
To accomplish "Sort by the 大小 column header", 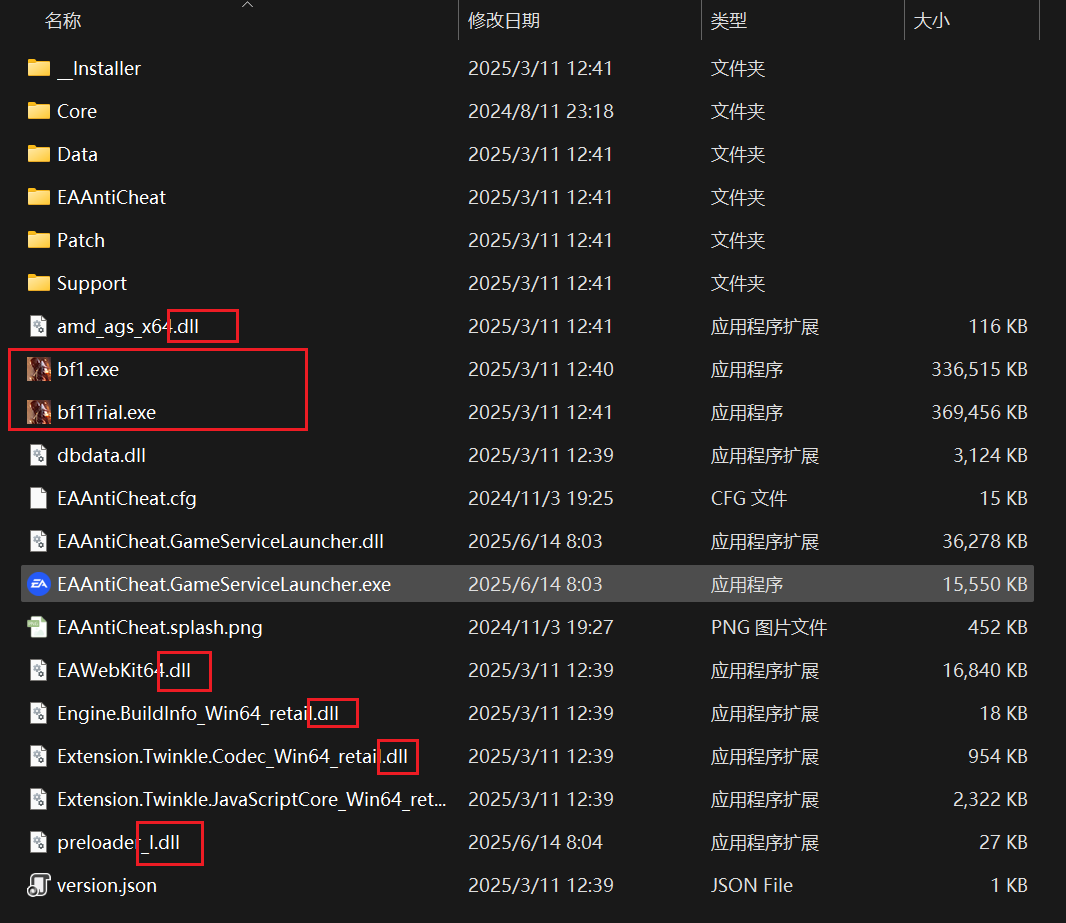I will (931, 20).
